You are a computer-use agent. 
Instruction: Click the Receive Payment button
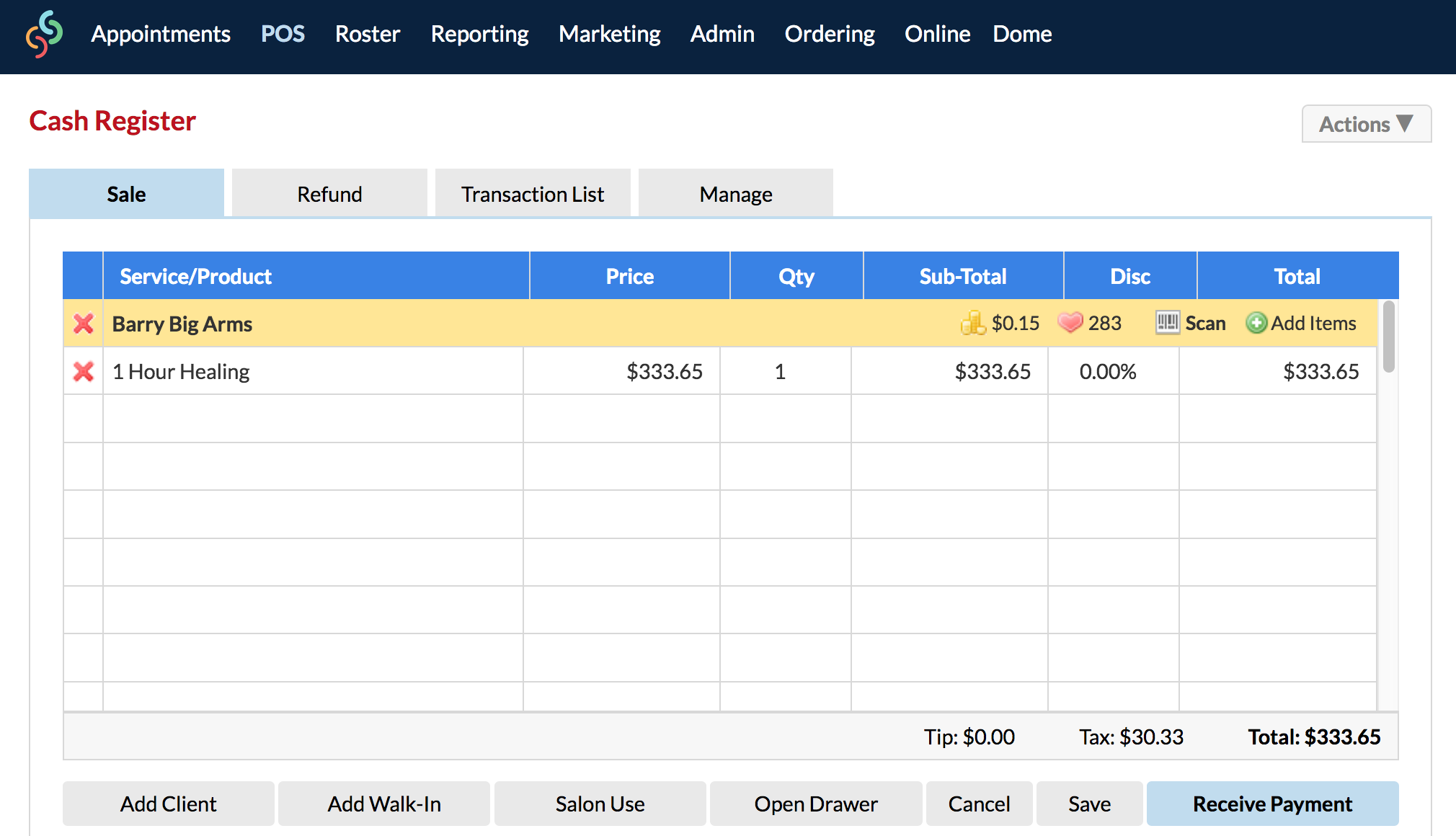click(x=1272, y=804)
